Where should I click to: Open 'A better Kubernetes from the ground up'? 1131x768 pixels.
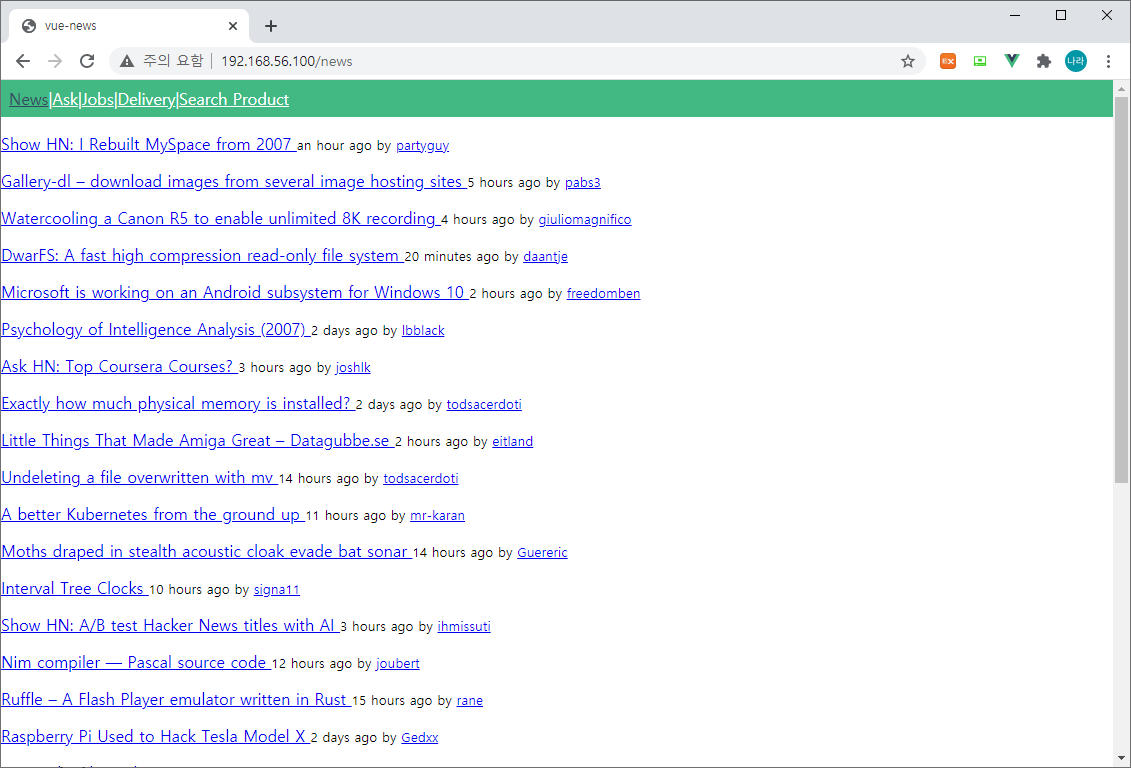[x=152, y=514]
